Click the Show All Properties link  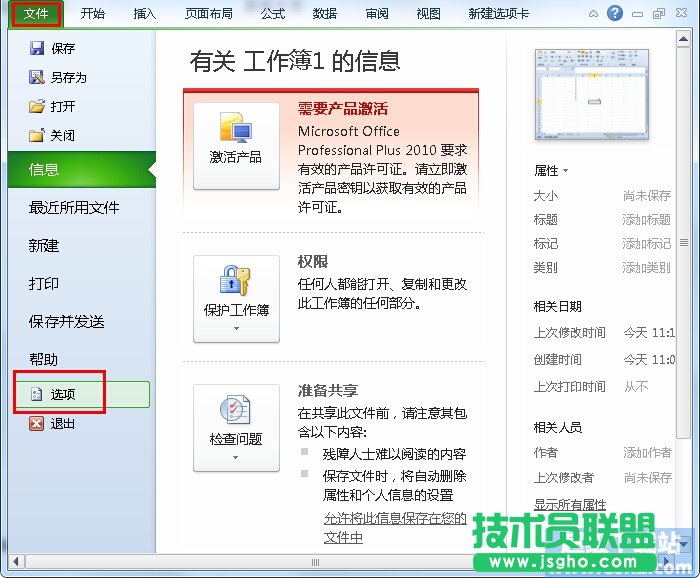(570, 504)
